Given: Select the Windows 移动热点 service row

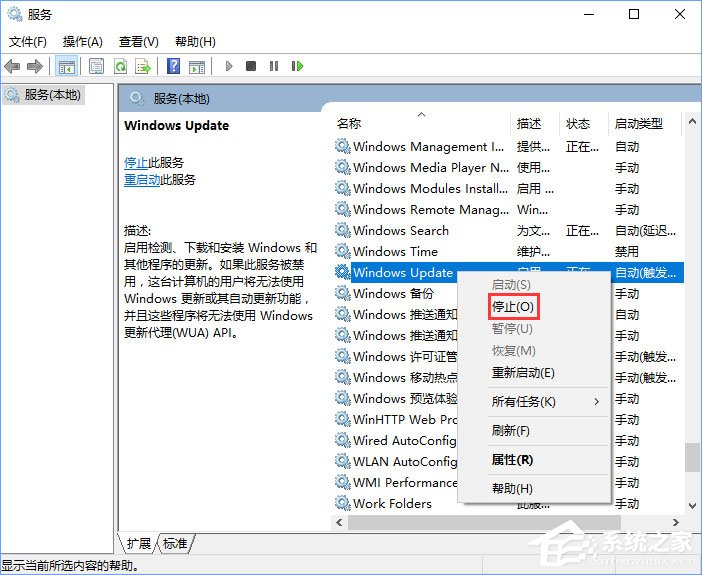Looking at the screenshot, I should point(396,378).
